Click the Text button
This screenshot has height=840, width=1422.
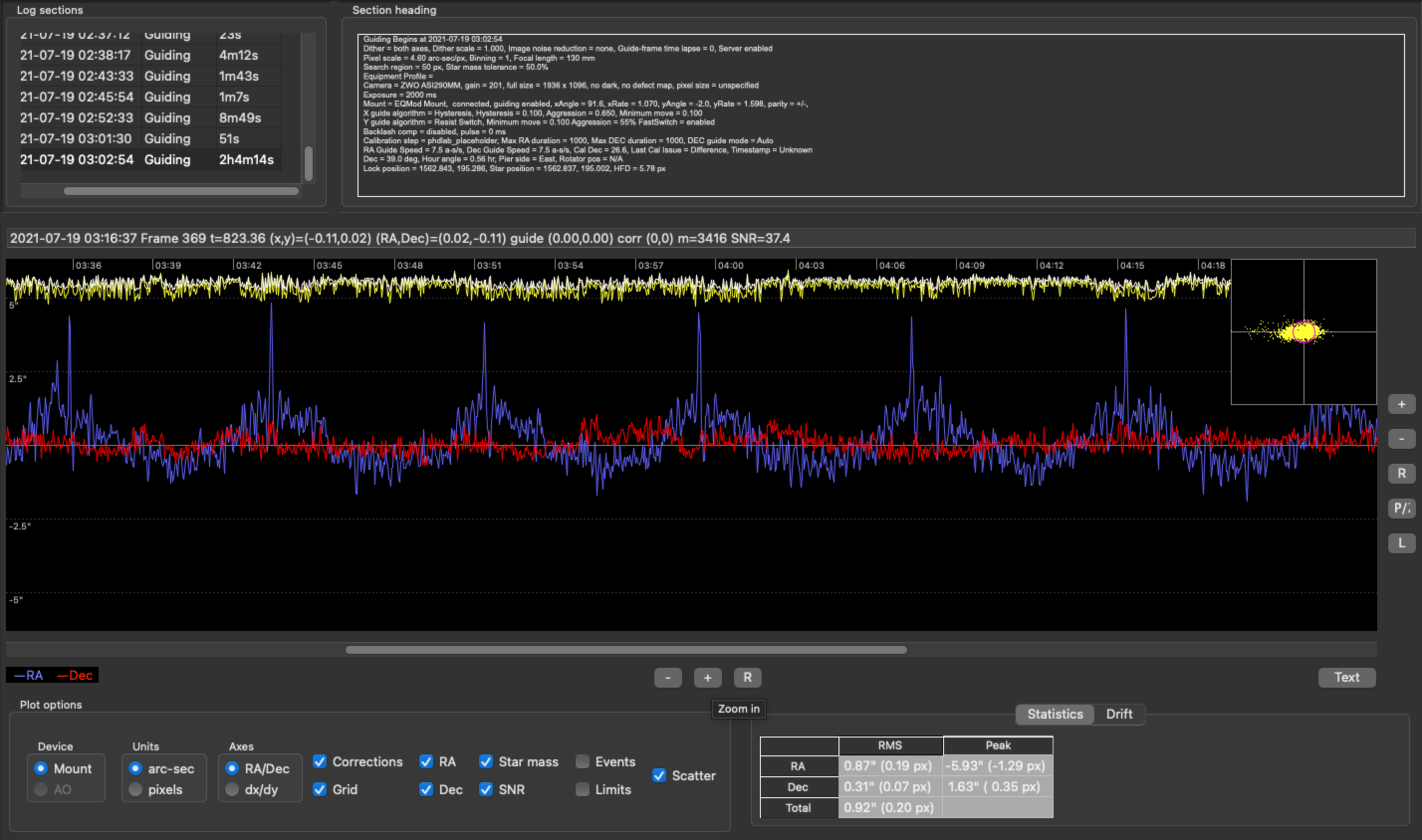[x=1346, y=678]
